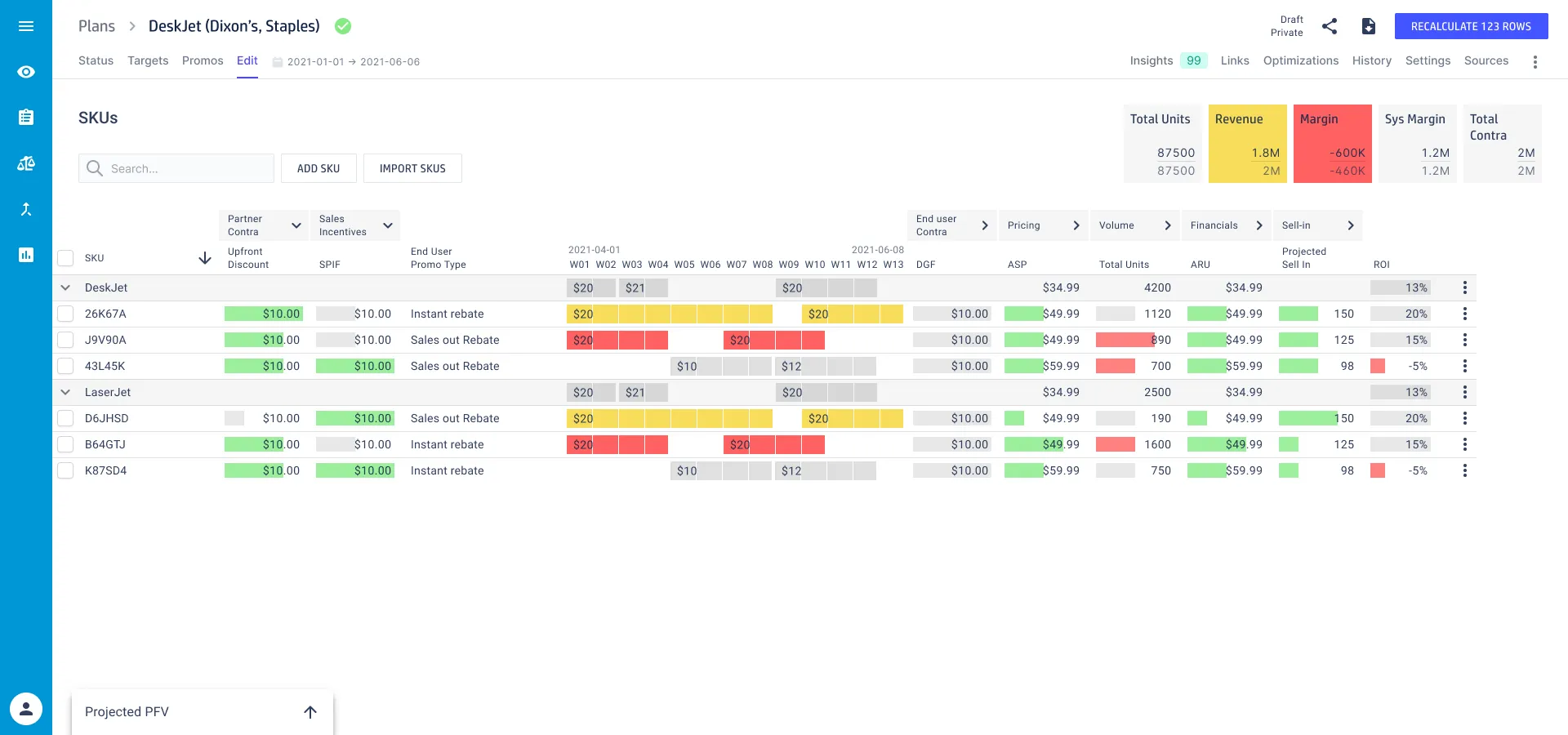The image size is (1568, 735).
Task: Click the Revenue summary card showing 1.8M
Action: pyautogui.click(x=1248, y=143)
